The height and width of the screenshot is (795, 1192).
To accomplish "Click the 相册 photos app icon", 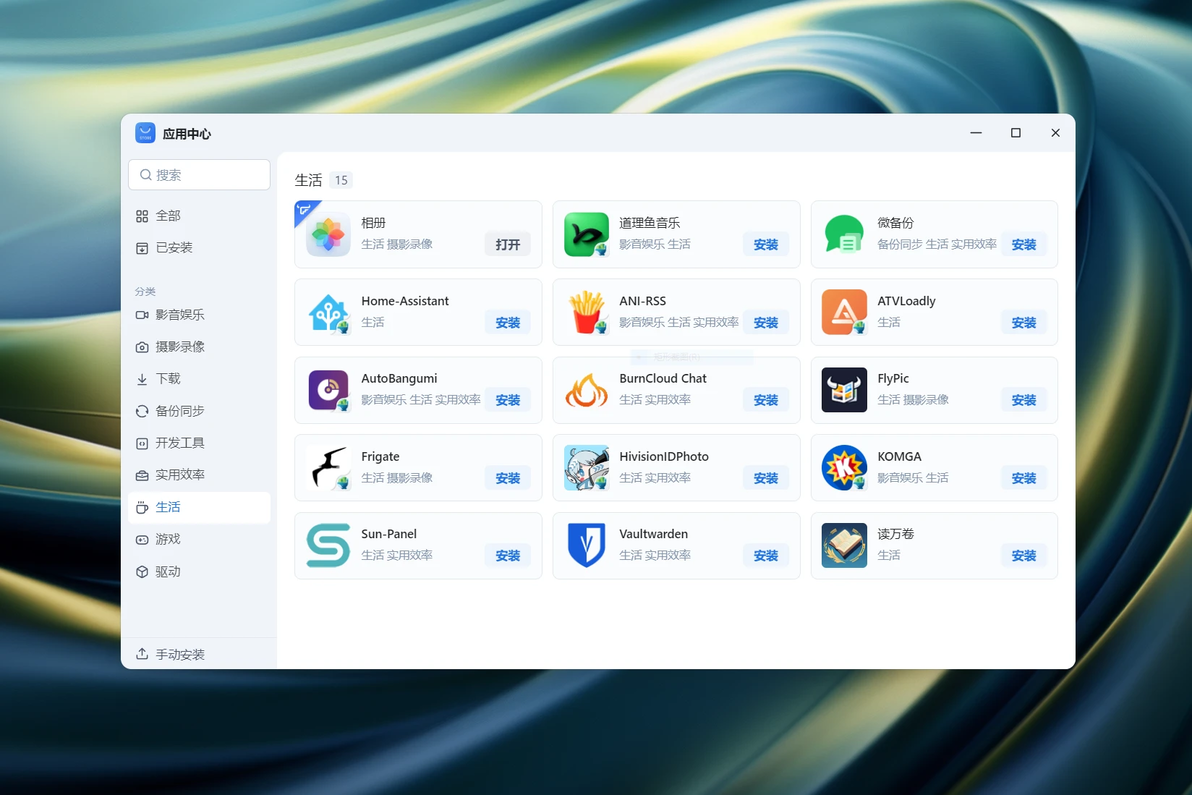I will pos(328,234).
